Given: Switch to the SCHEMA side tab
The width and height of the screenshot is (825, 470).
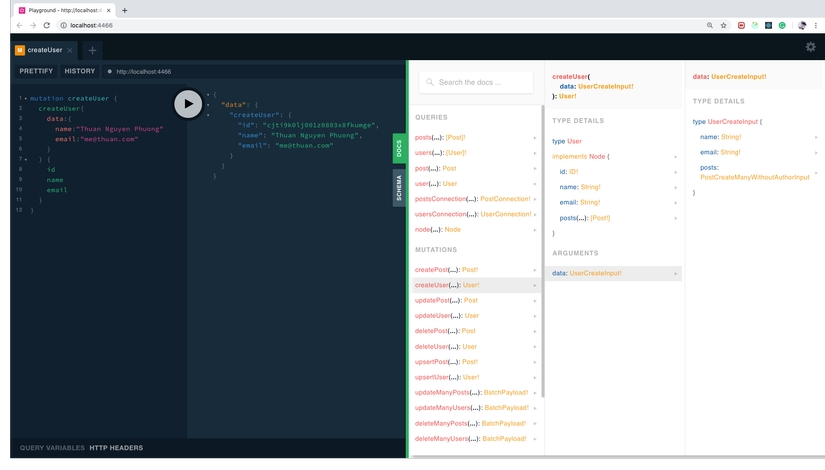Looking at the screenshot, I should (399, 187).
